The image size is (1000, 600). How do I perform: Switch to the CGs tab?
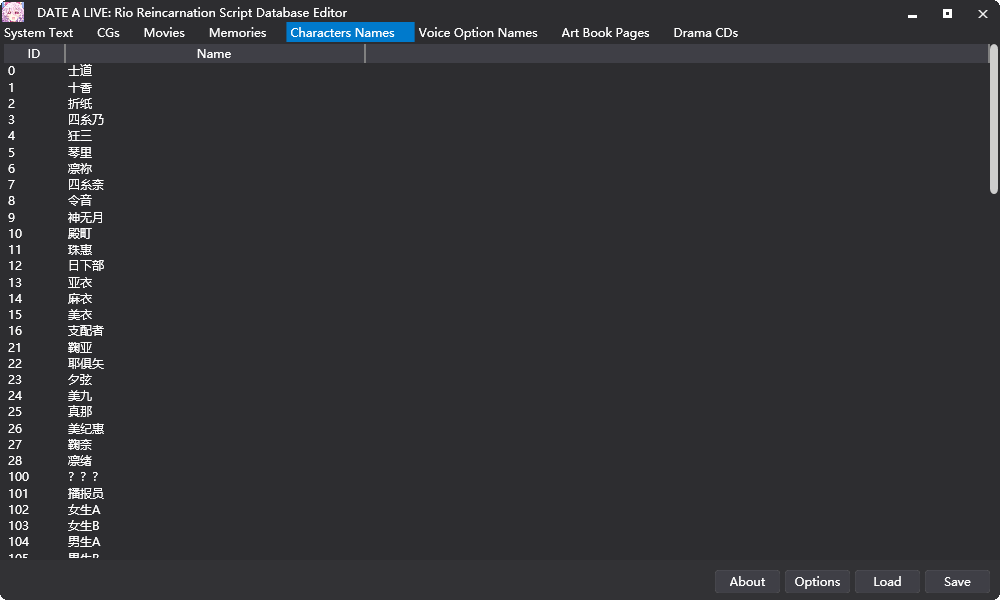coord(108,33)
